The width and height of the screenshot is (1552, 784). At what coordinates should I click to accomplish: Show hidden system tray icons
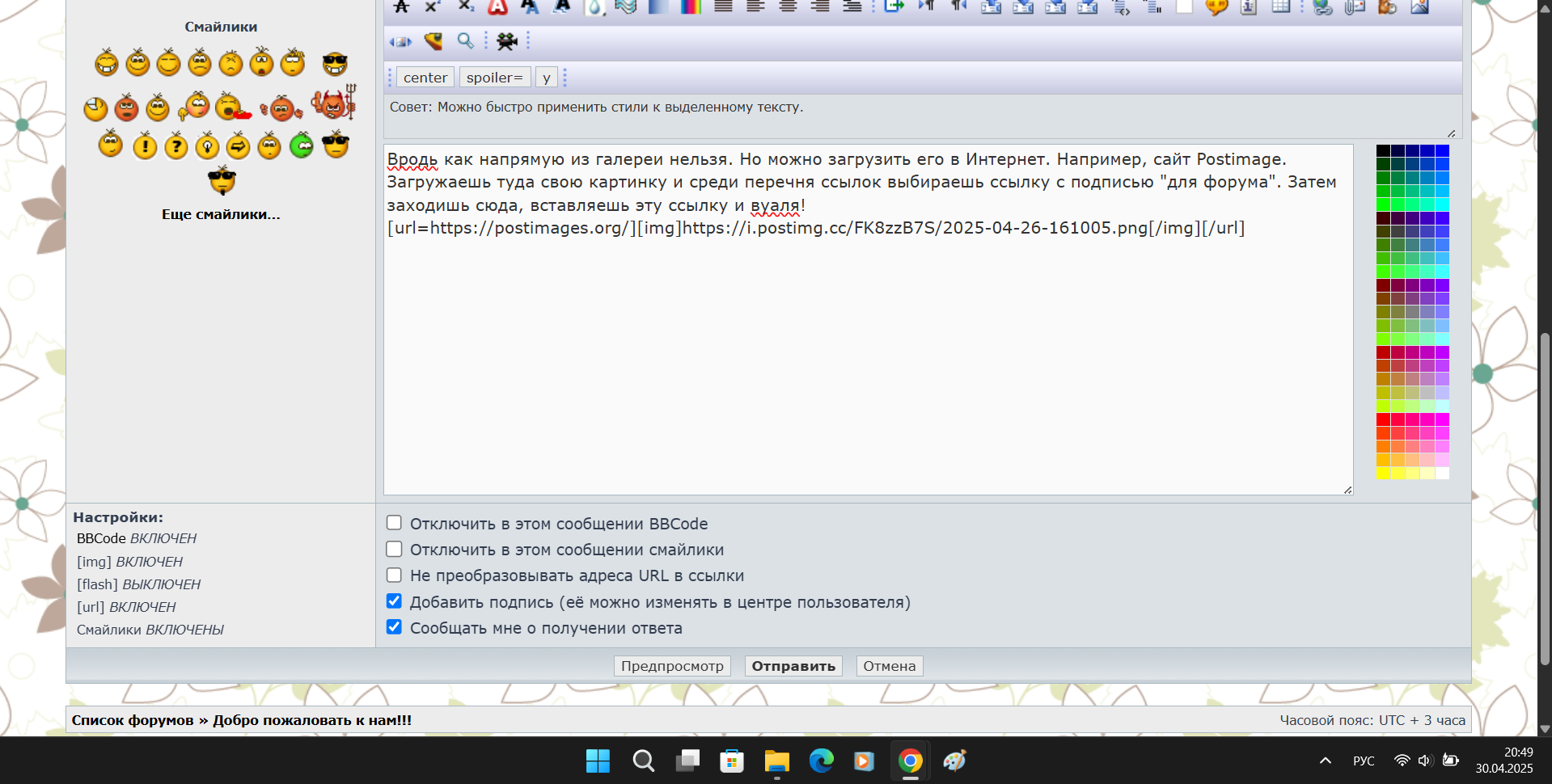tap(1326, 761)
